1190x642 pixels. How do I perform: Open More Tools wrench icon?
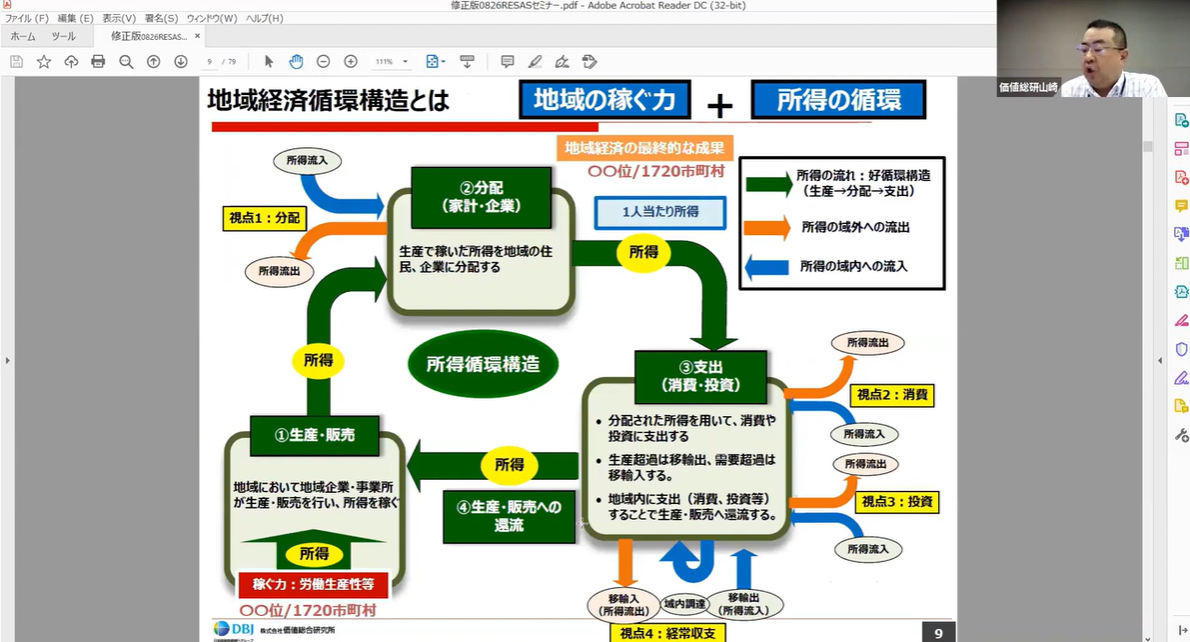click(x=1181, y=435)
